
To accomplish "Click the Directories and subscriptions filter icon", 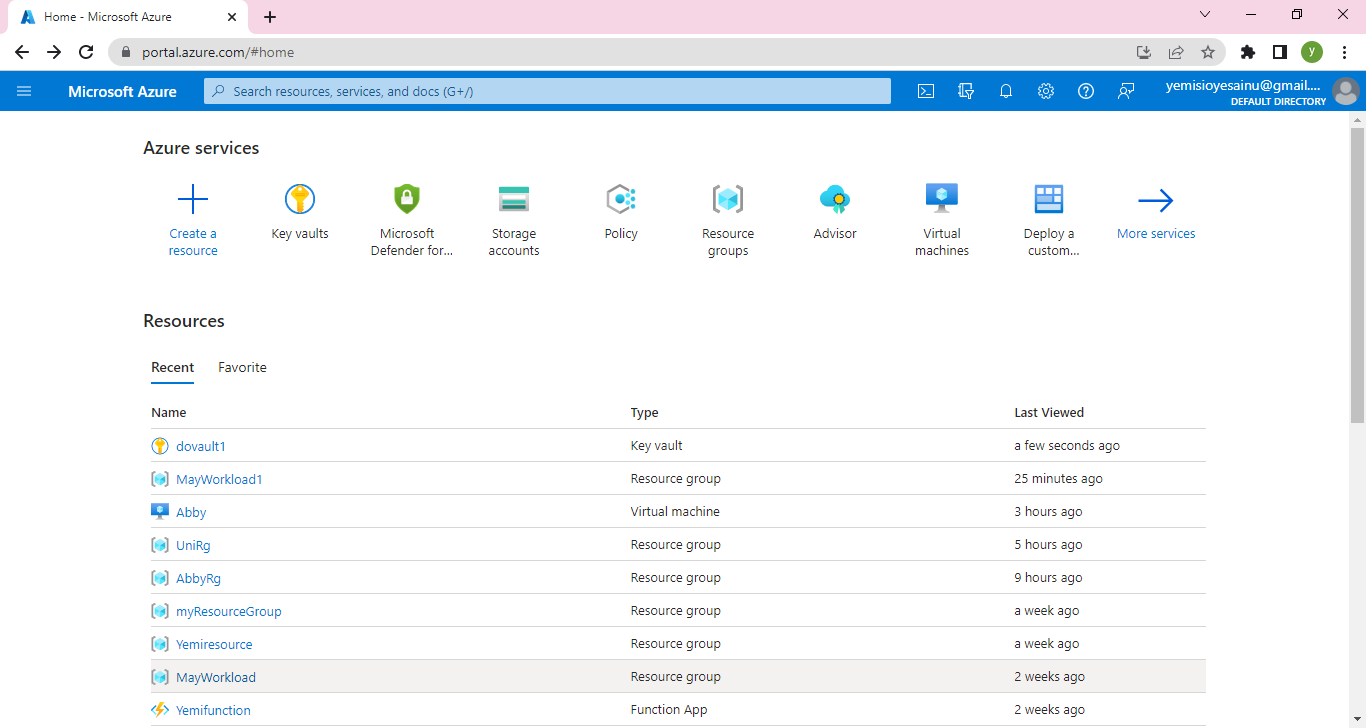I will click(966, 91).
